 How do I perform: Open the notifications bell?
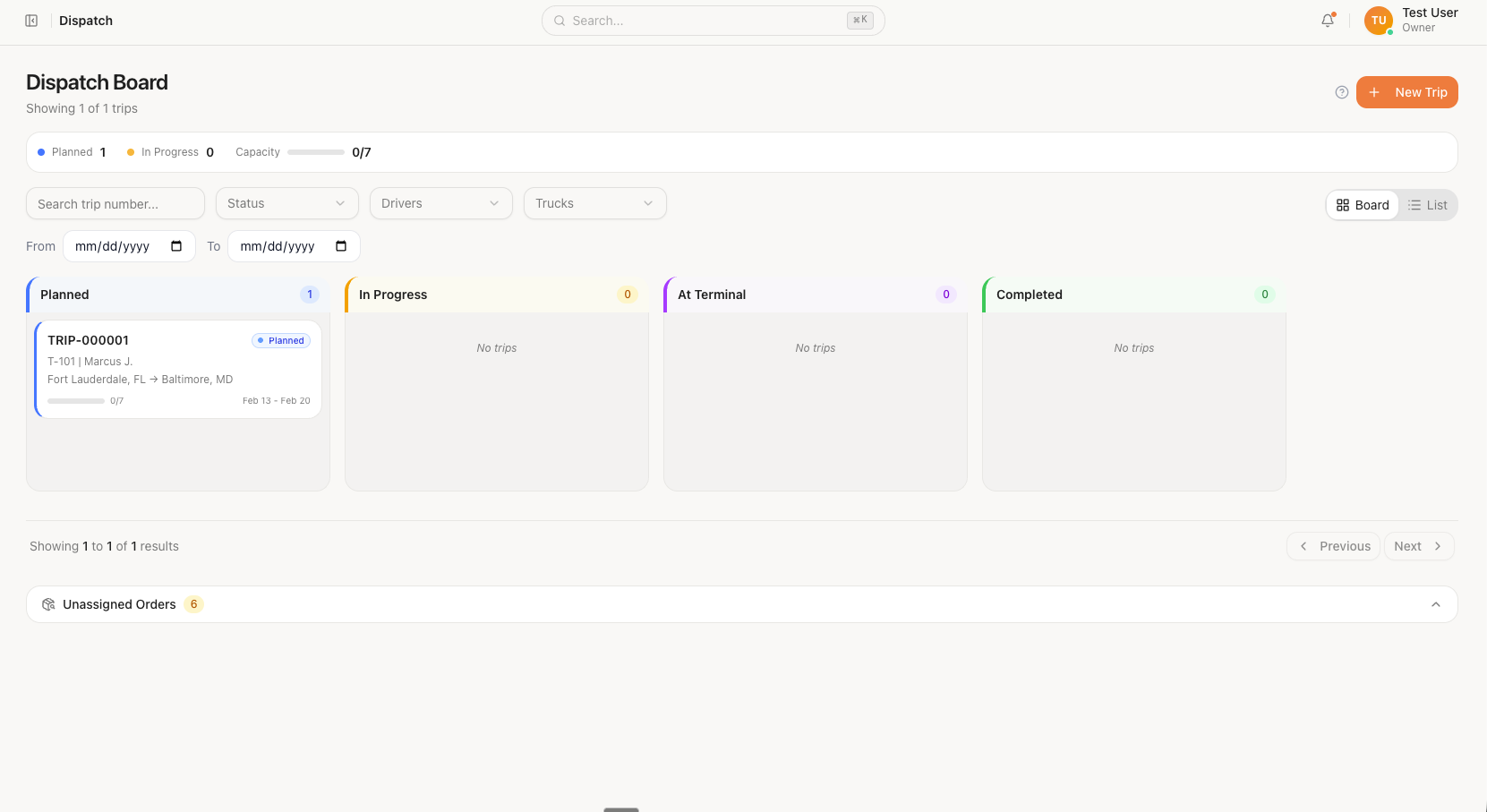1328,21
